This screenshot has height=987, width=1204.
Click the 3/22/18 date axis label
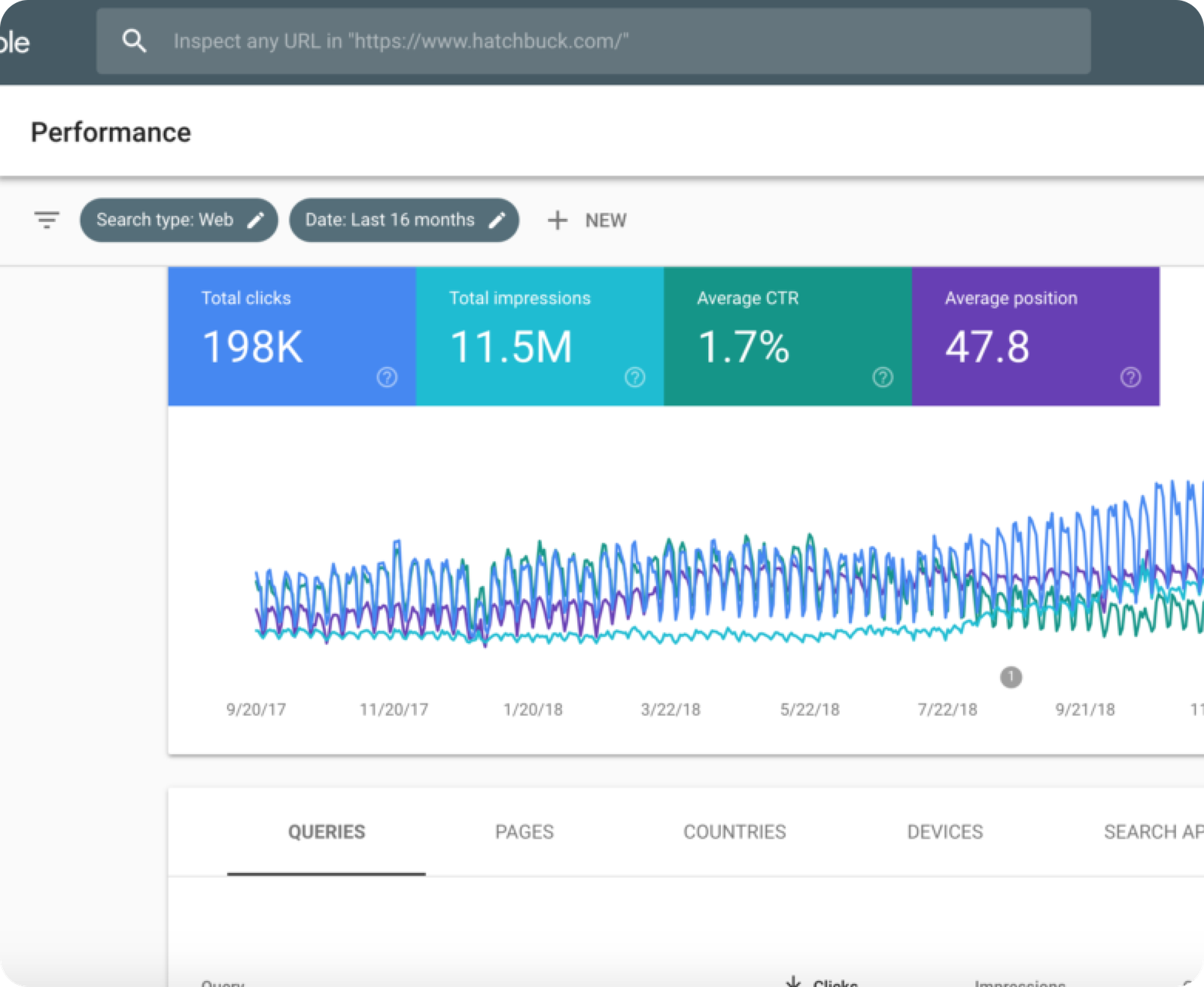[x=670, y=709]
